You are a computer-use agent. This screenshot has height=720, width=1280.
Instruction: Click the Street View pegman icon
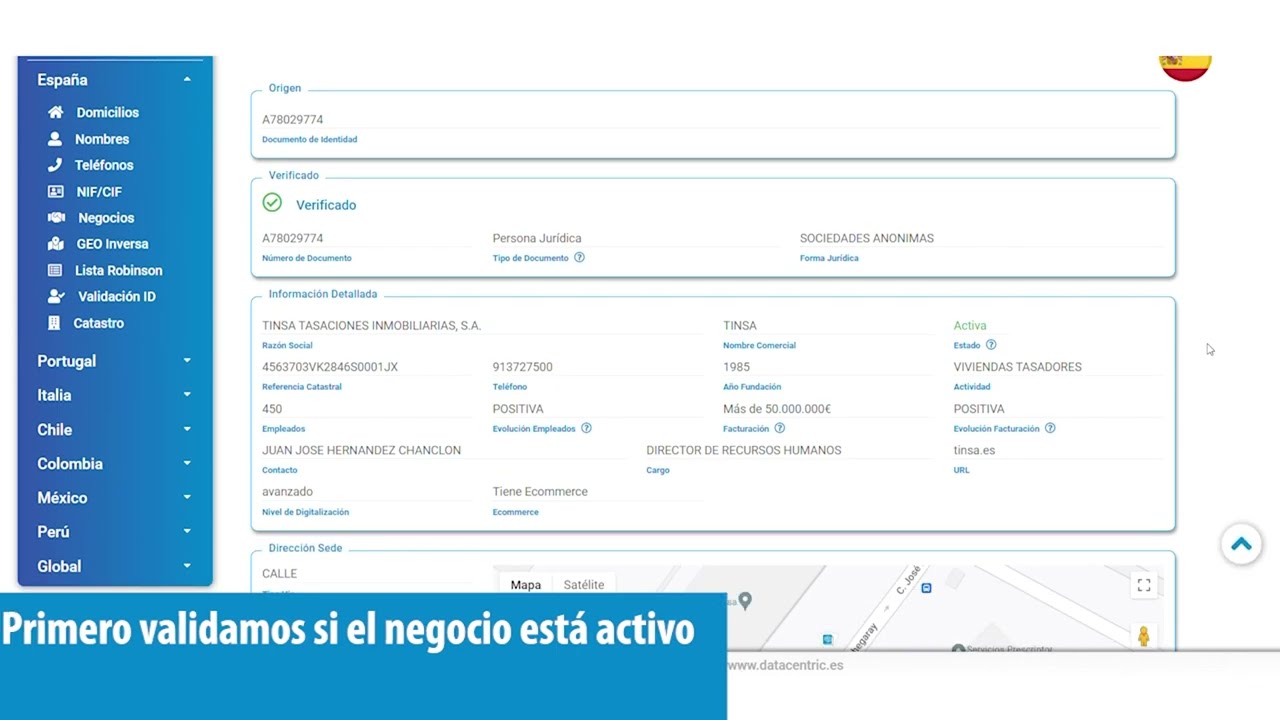[x=1144, y=636]
